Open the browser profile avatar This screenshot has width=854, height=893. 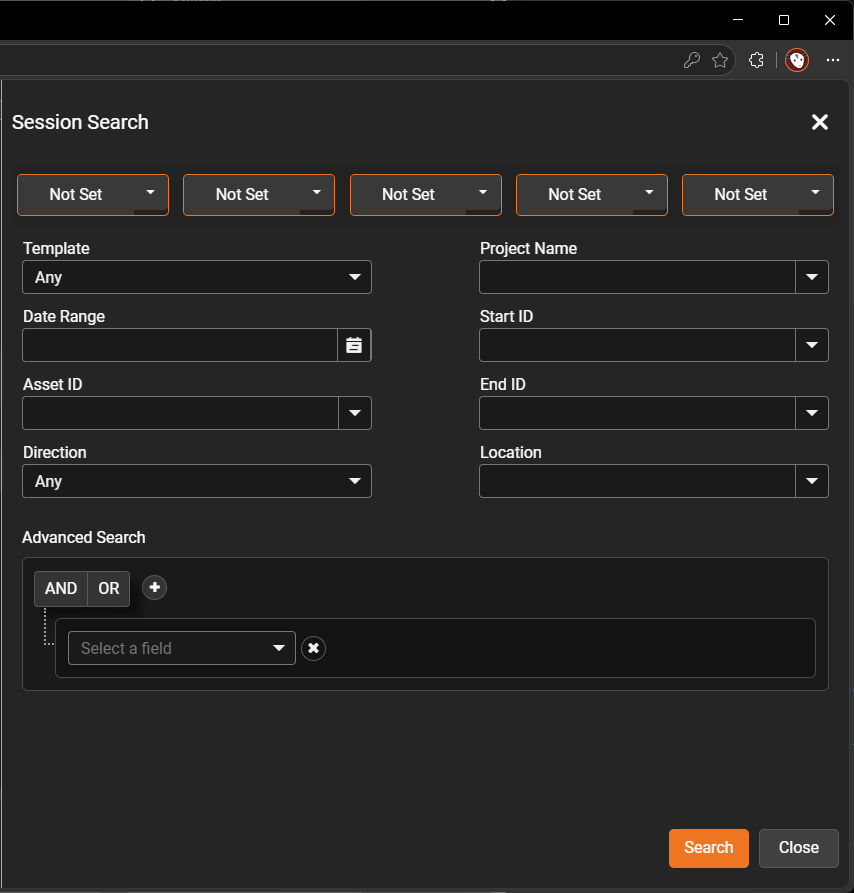click(796, 60)
